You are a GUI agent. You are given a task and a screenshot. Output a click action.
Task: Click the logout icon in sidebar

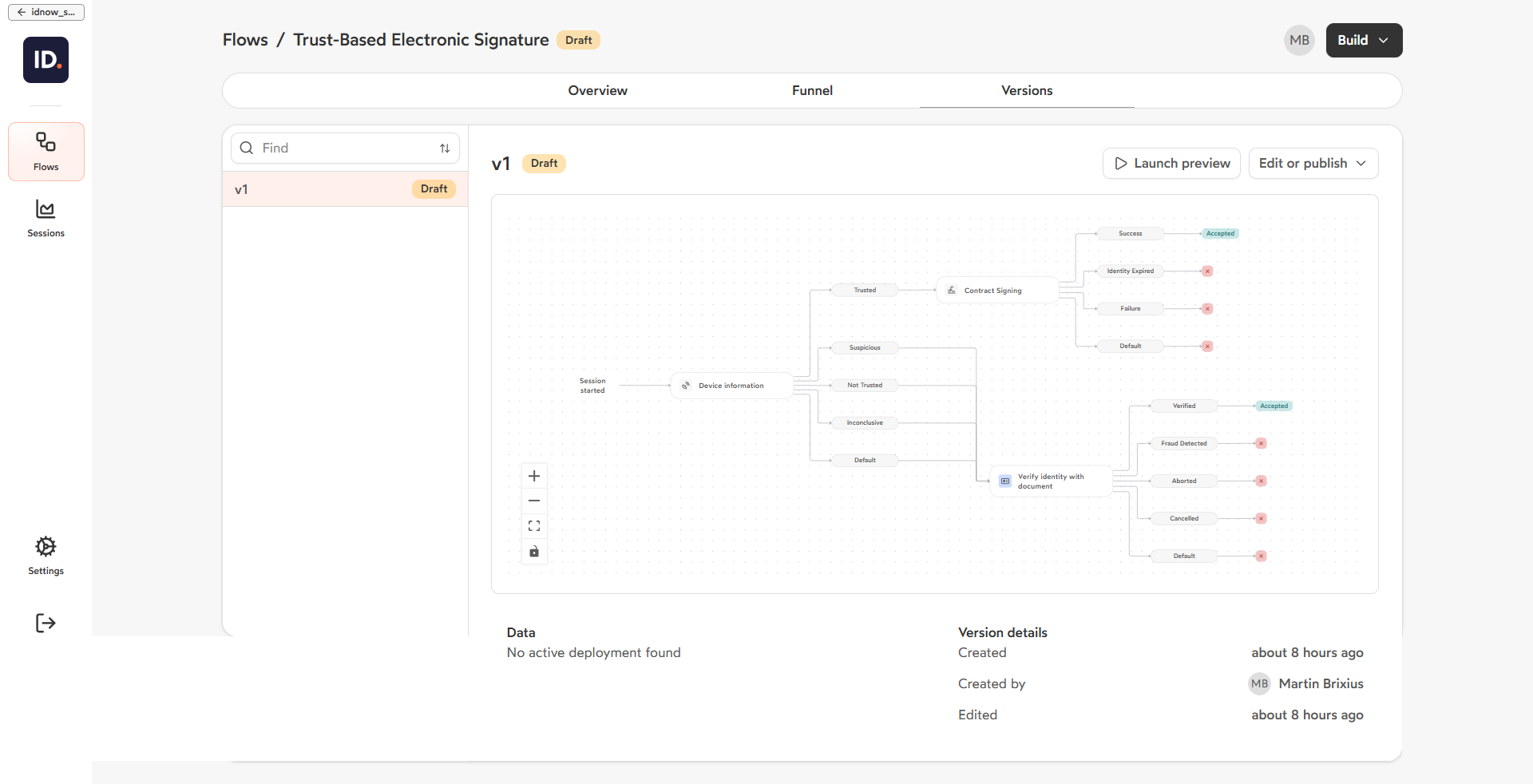click(x=46, y=623)
